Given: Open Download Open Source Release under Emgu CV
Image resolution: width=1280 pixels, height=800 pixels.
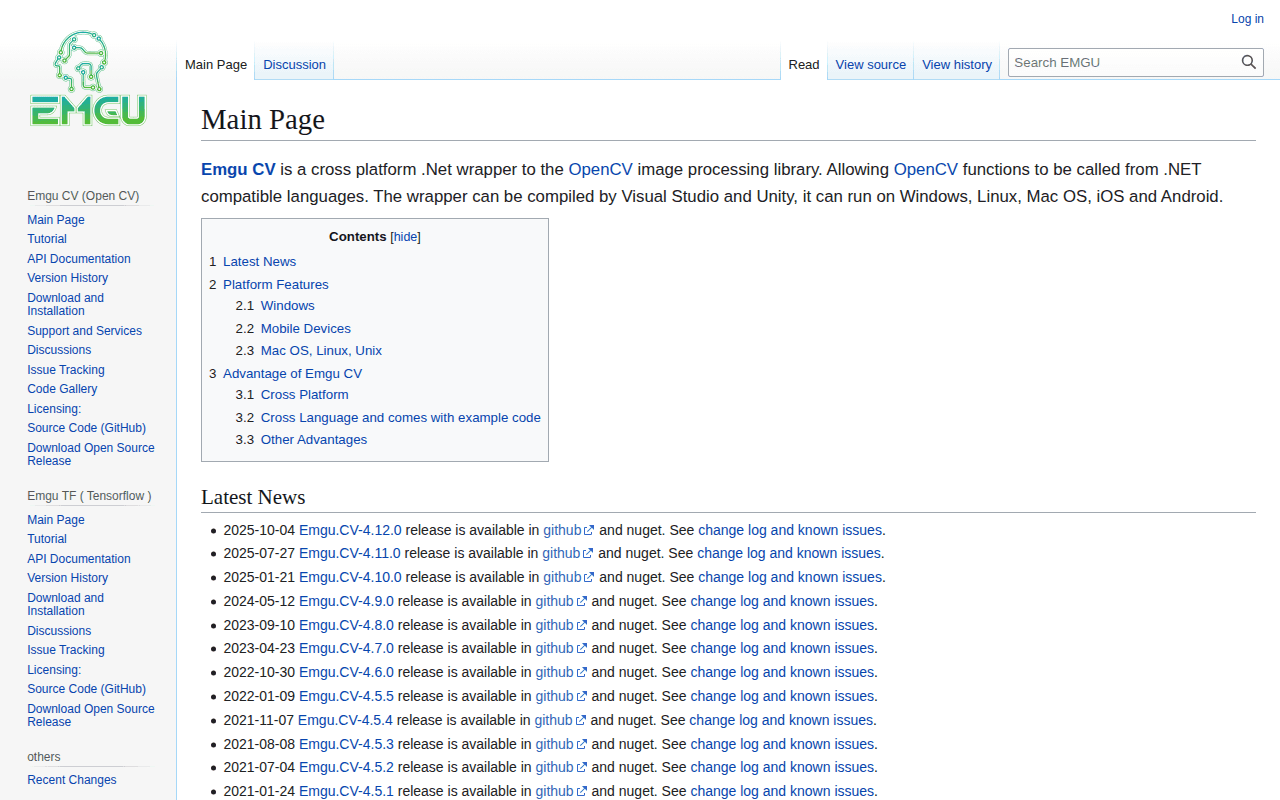Looking at the screenshot, I should pyautogui.click(x=91, y=454).
